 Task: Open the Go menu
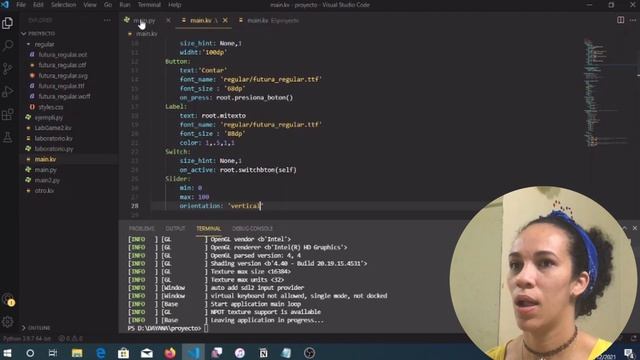(x=108, y=5)
